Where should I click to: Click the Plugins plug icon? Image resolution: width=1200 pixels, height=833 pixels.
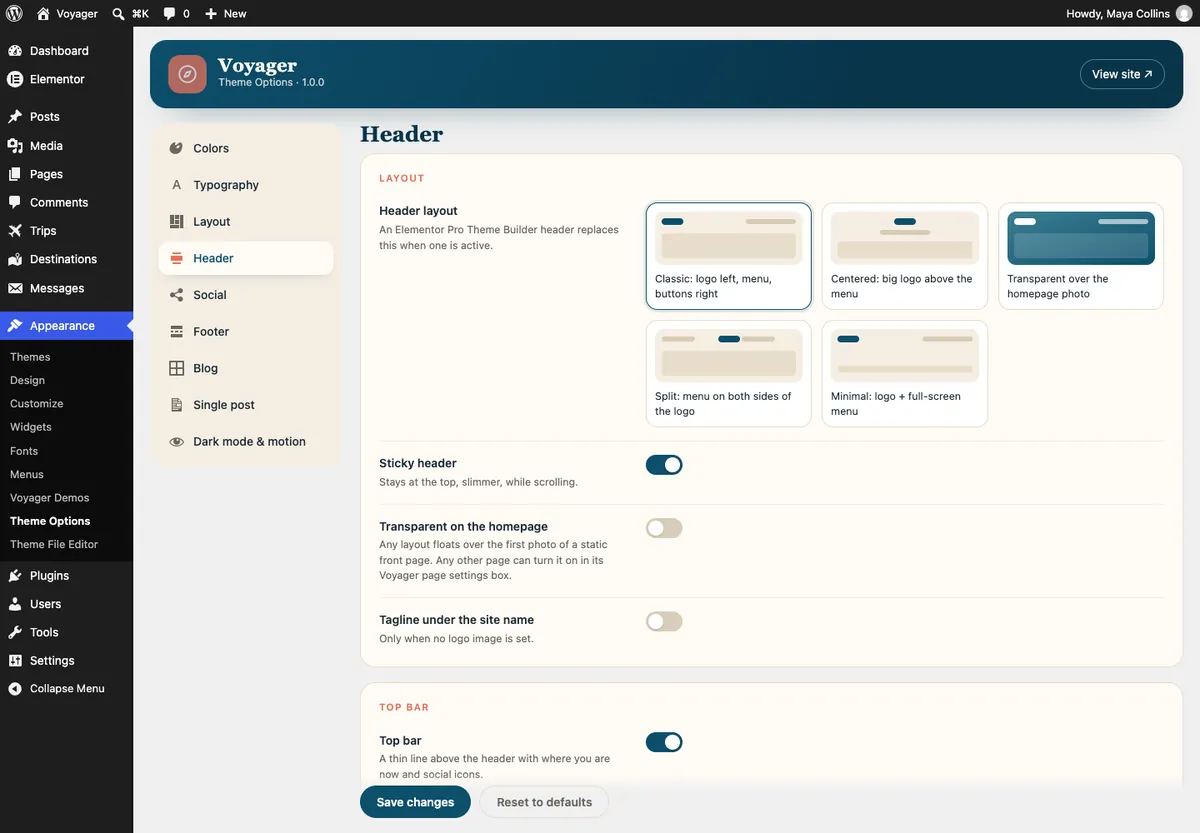coord(15,576)
